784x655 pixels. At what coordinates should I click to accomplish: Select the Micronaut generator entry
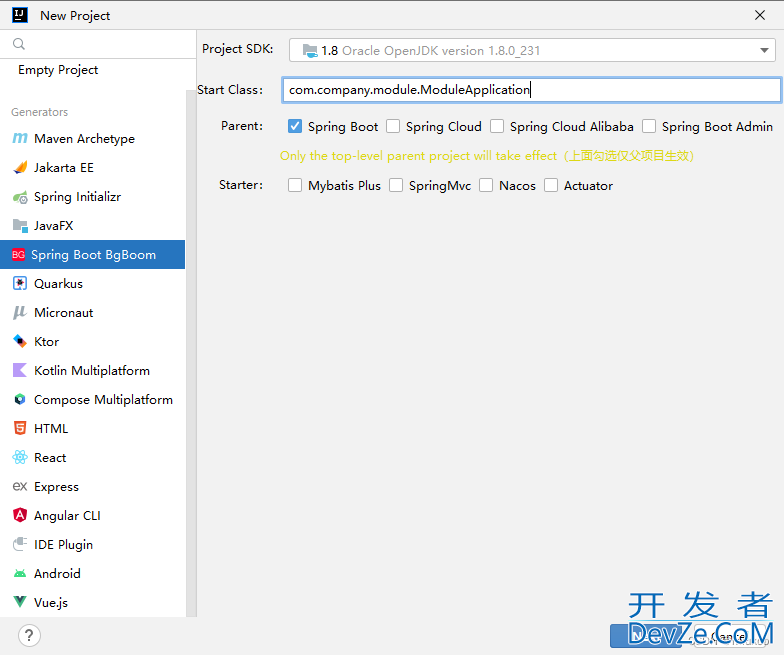(63, 313)
